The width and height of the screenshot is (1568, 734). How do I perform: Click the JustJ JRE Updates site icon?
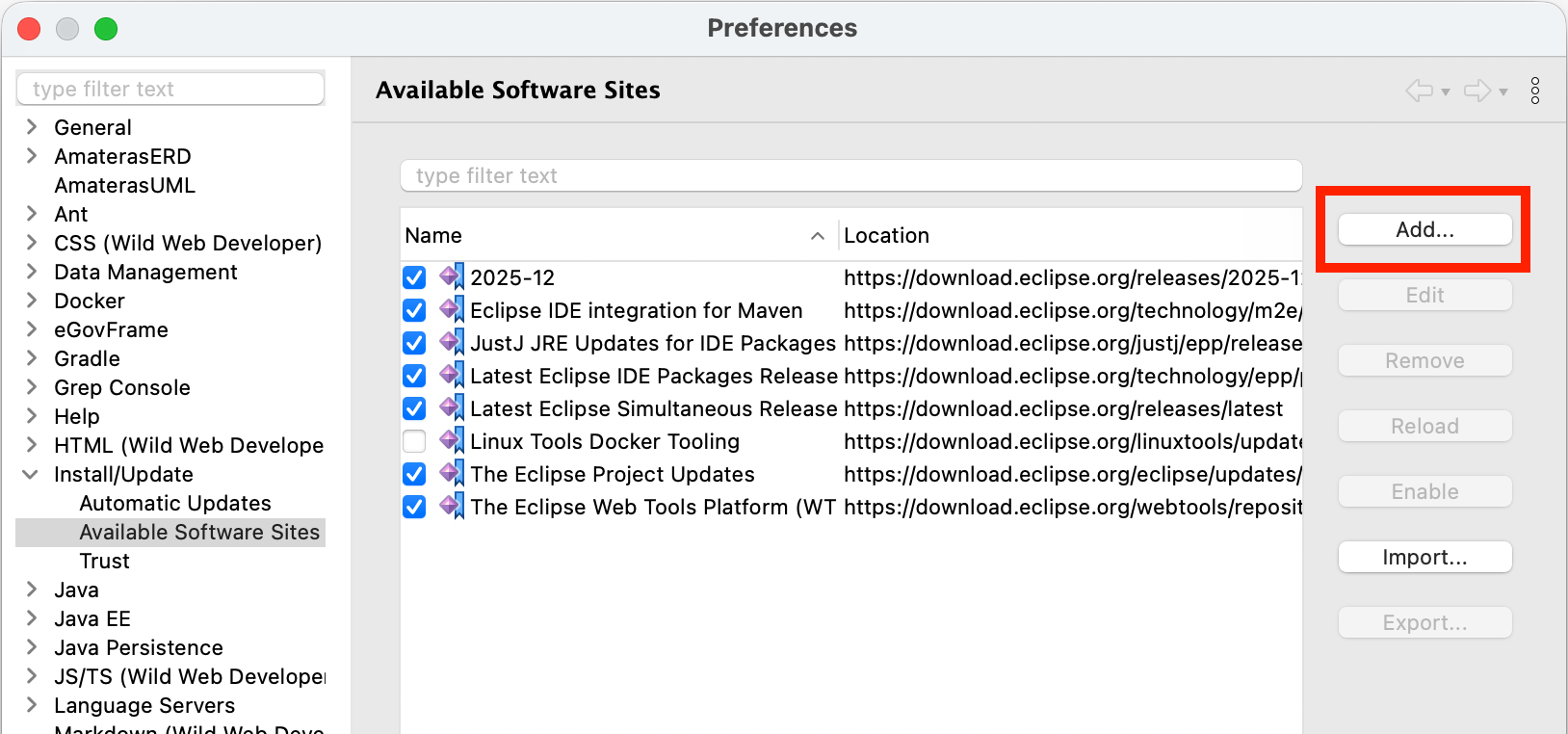tap(452, 343)
